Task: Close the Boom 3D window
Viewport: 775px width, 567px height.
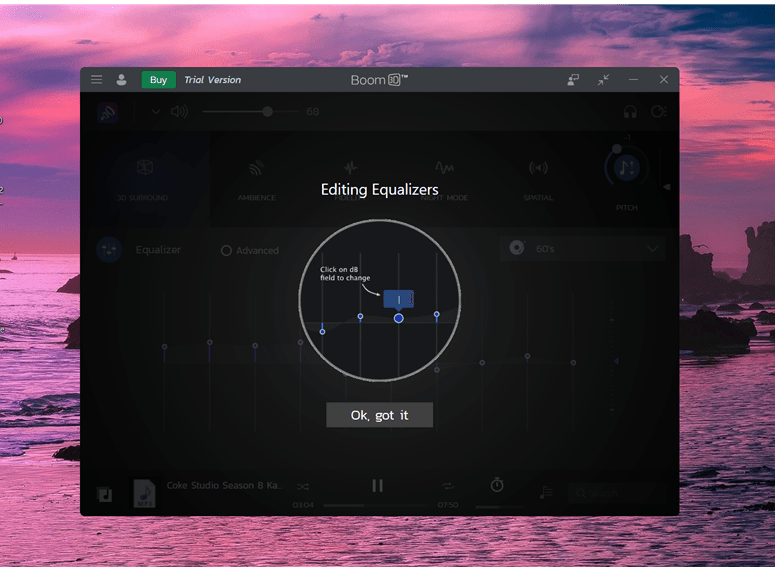Action: 664,80
